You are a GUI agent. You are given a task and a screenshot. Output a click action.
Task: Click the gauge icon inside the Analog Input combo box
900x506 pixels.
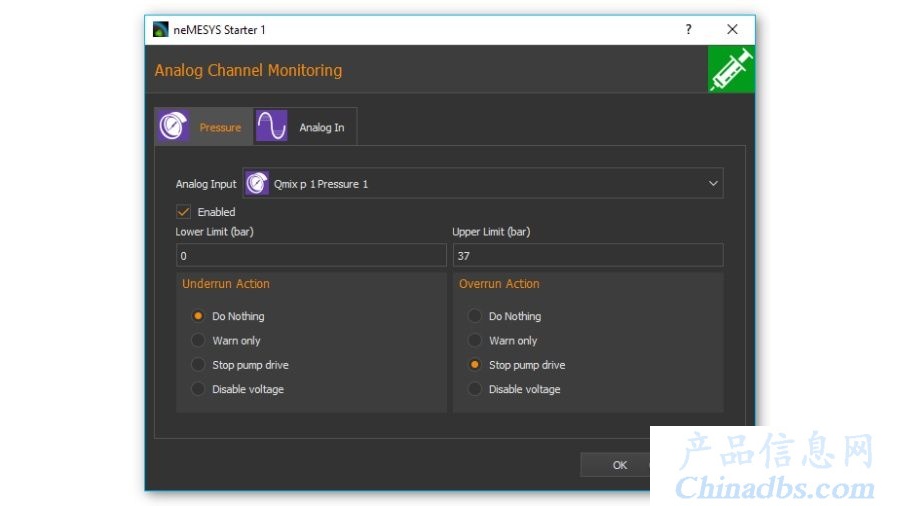(x=257, y=184)
